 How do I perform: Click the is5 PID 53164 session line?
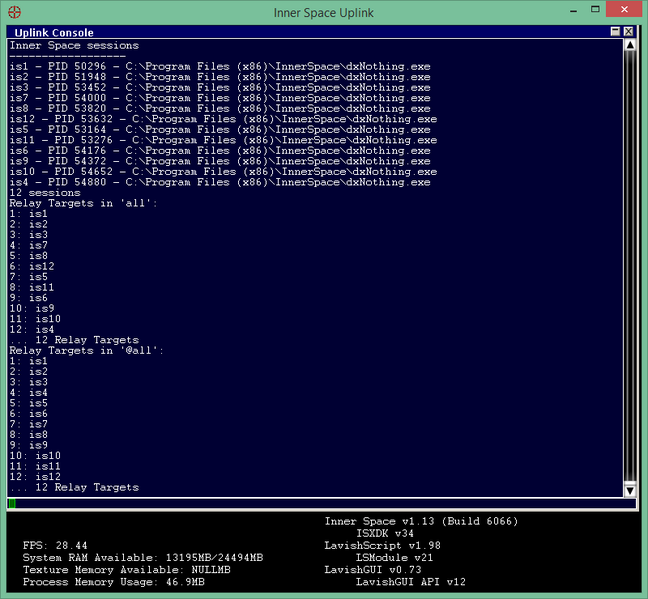tap(220, 130)
